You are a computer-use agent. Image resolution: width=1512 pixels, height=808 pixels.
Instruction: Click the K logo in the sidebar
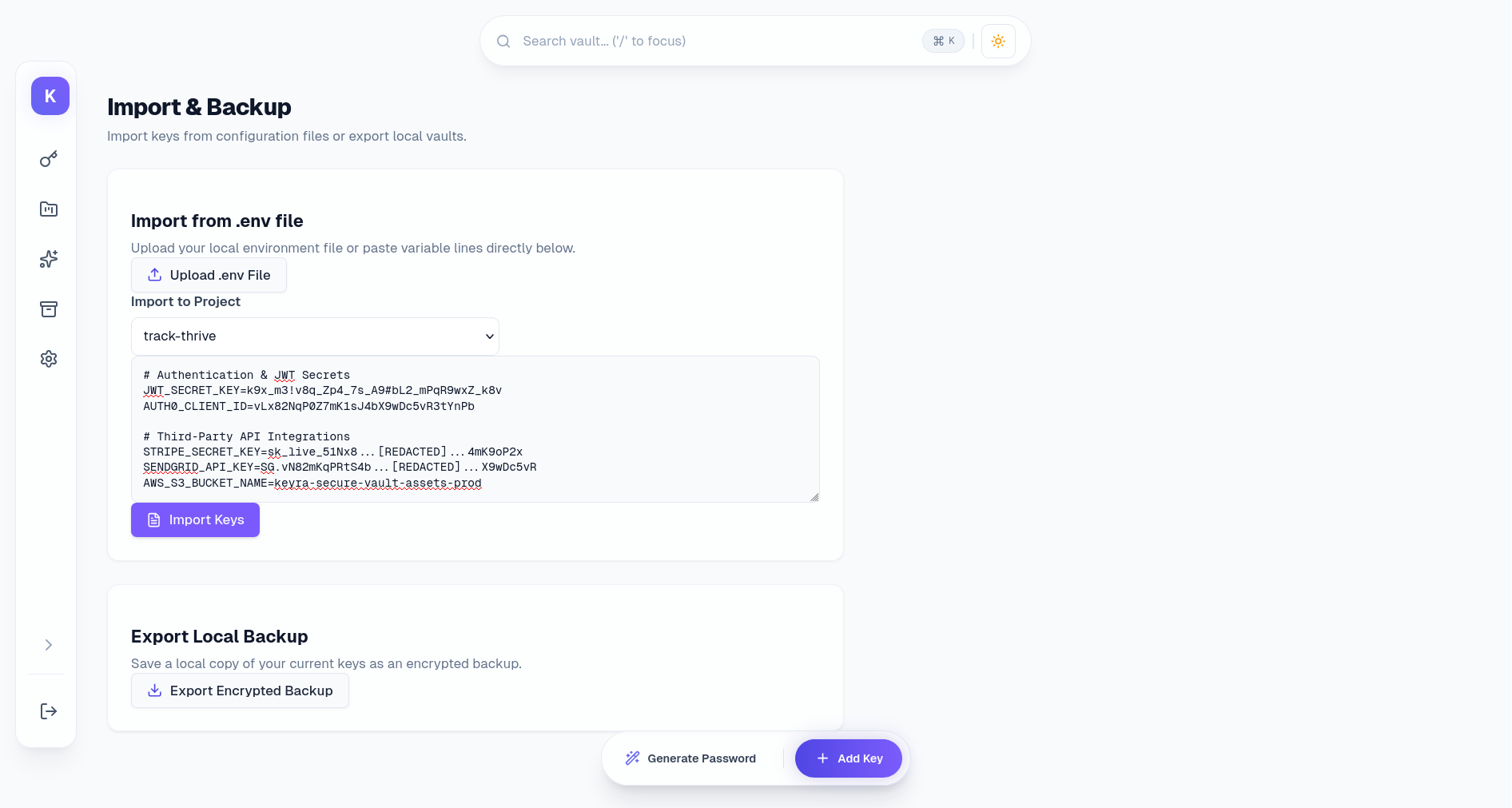tap(50, 96)
